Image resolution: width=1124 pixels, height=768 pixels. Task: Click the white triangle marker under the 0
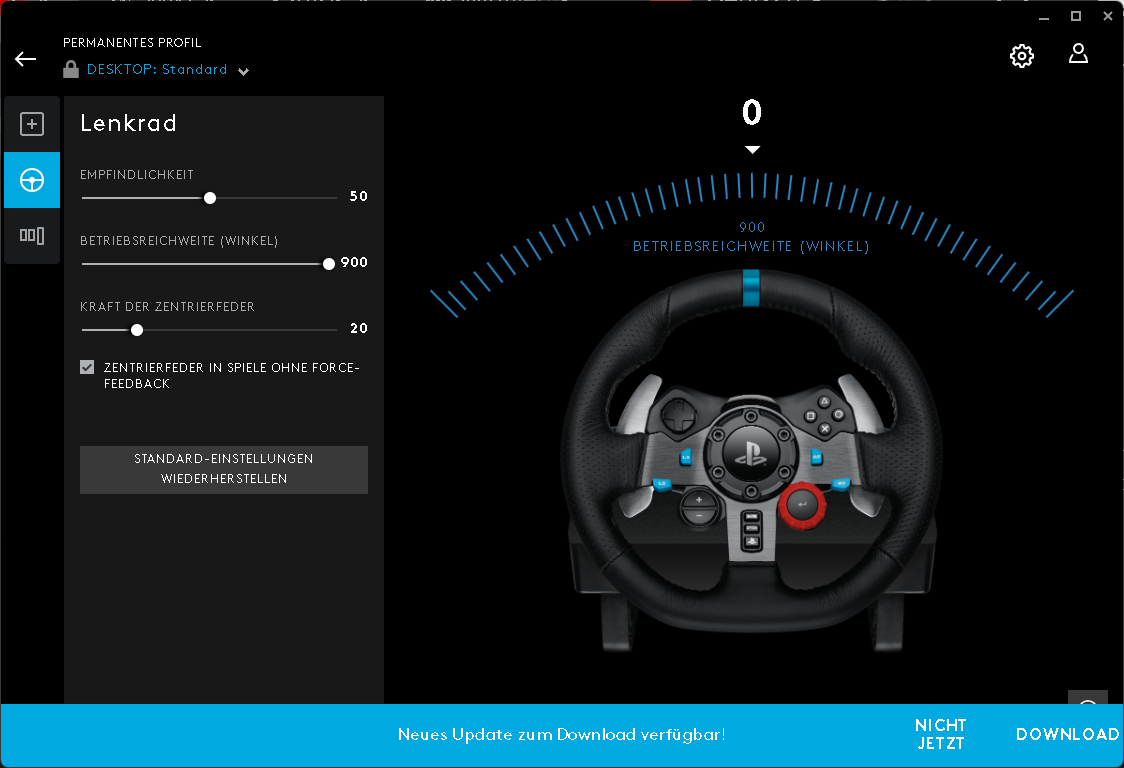click(752, 150)
